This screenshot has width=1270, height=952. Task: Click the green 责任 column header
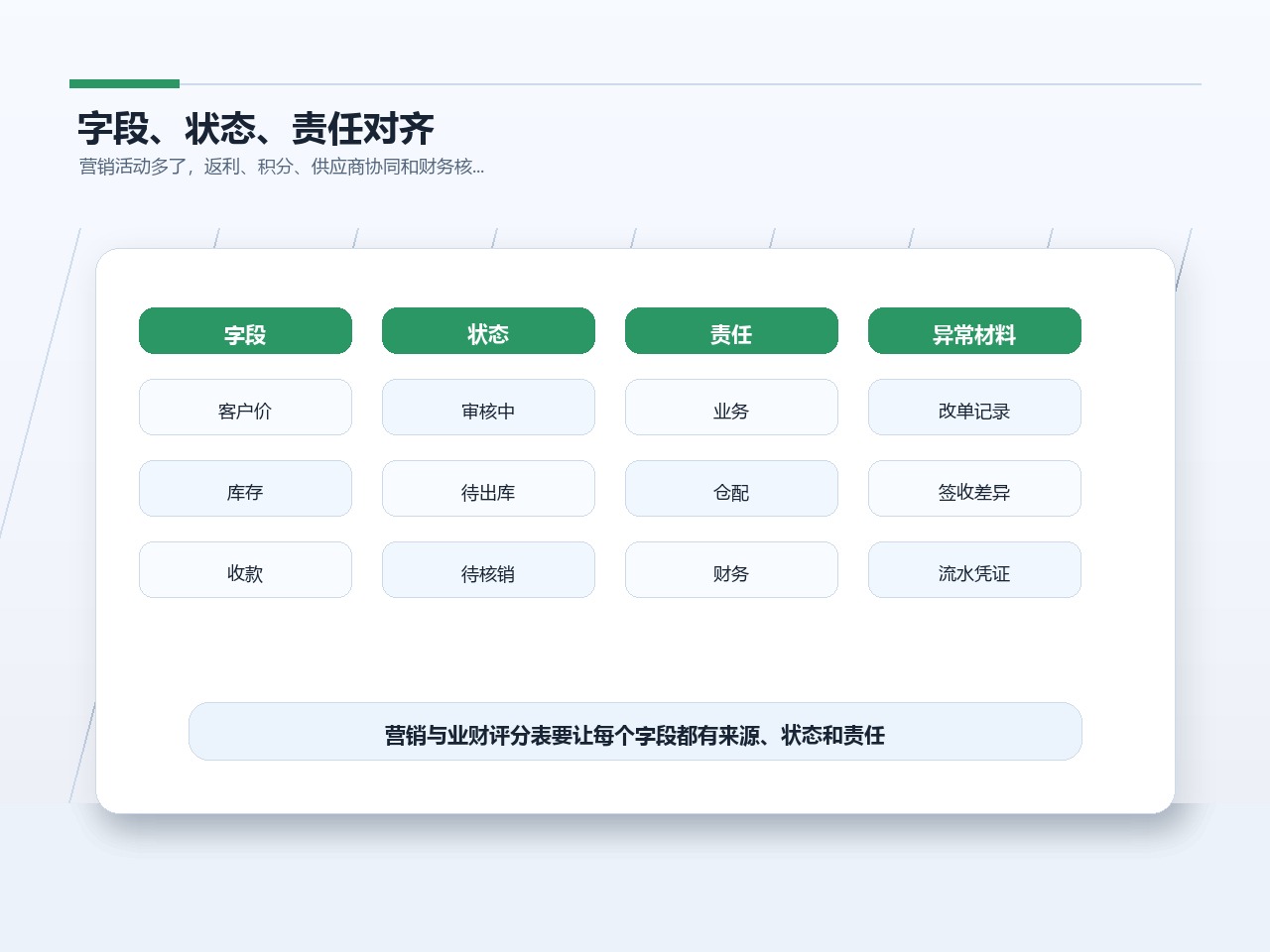tap(731, 331)
